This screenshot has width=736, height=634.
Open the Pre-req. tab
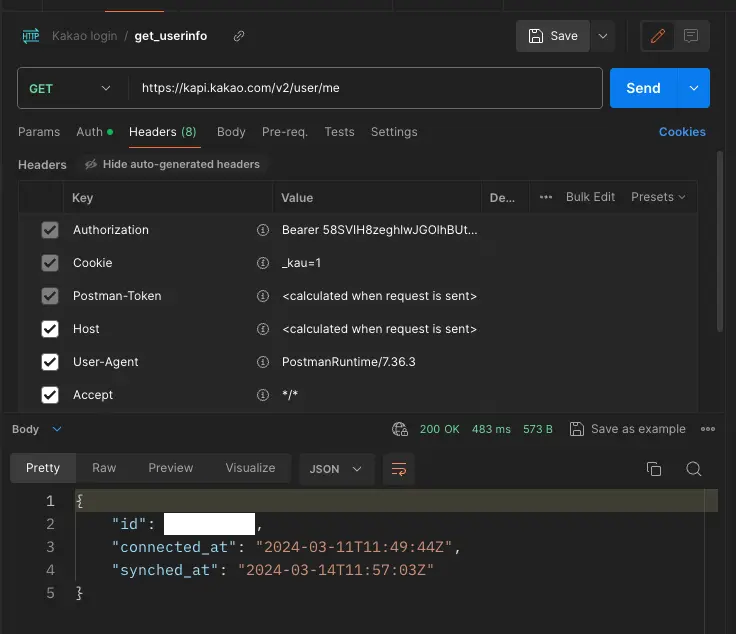click(285, 132)
